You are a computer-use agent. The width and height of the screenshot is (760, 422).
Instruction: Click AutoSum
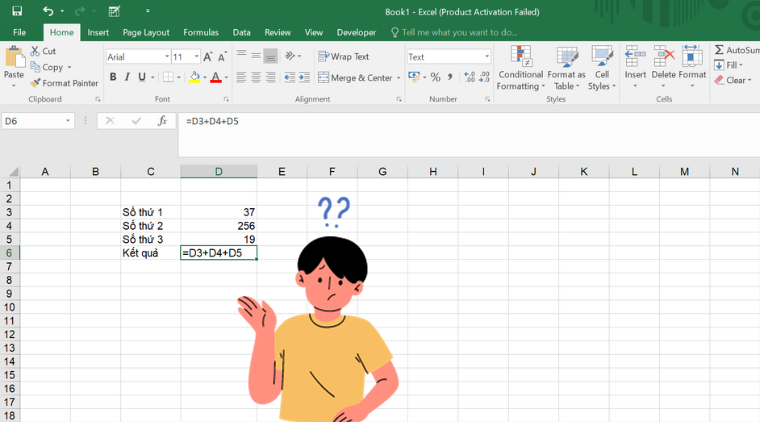[x=736, y=50]
